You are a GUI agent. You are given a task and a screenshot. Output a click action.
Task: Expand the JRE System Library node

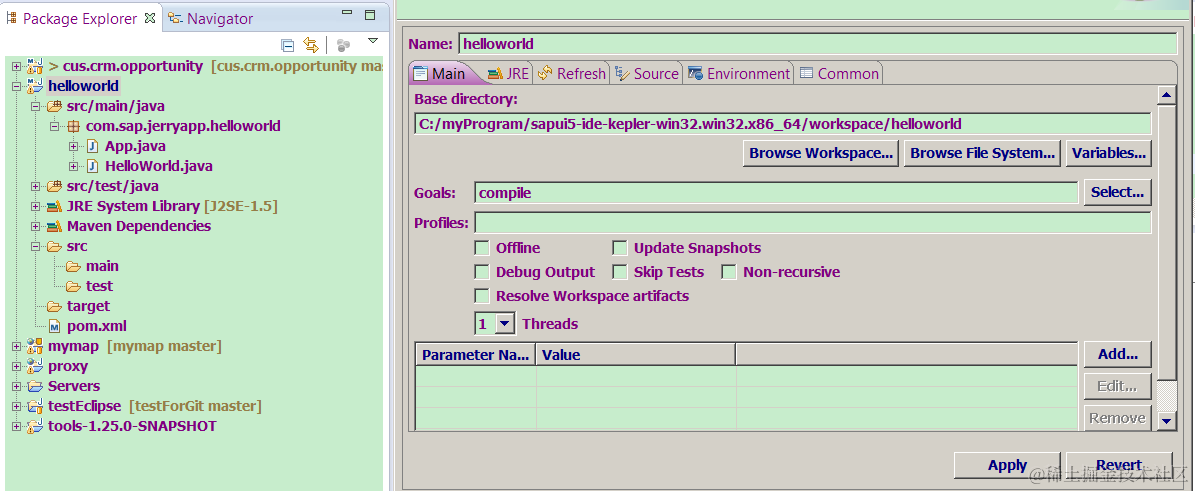point(35,206)
